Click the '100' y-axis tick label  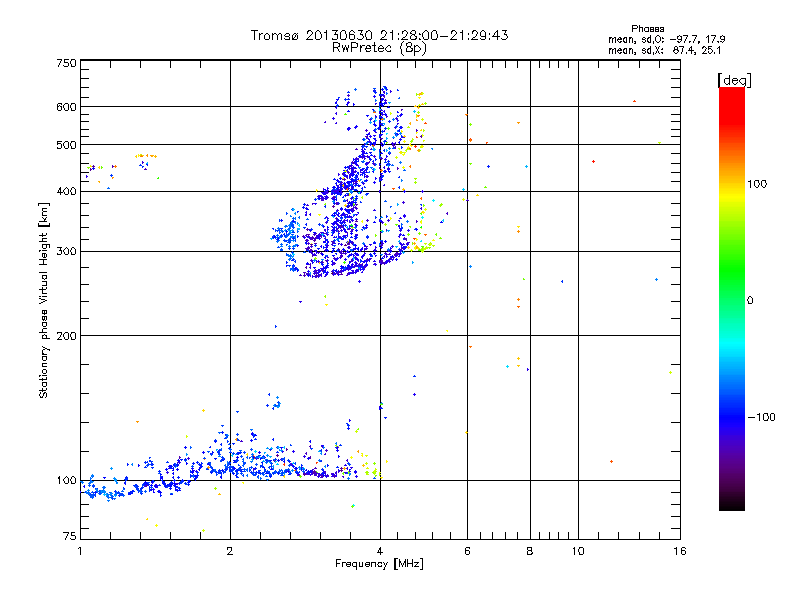pos(66,481)
